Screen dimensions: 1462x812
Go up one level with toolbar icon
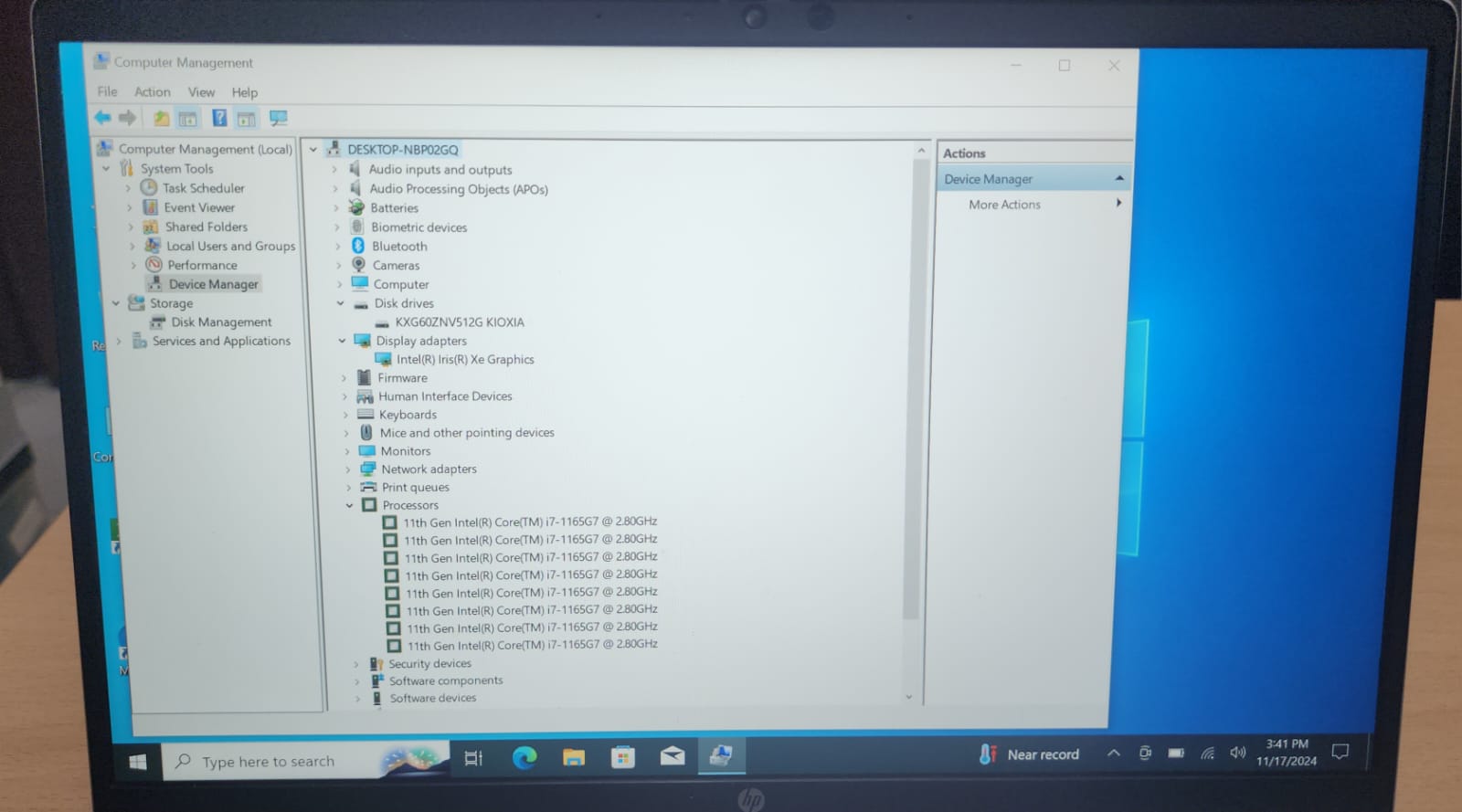(161, 118)
